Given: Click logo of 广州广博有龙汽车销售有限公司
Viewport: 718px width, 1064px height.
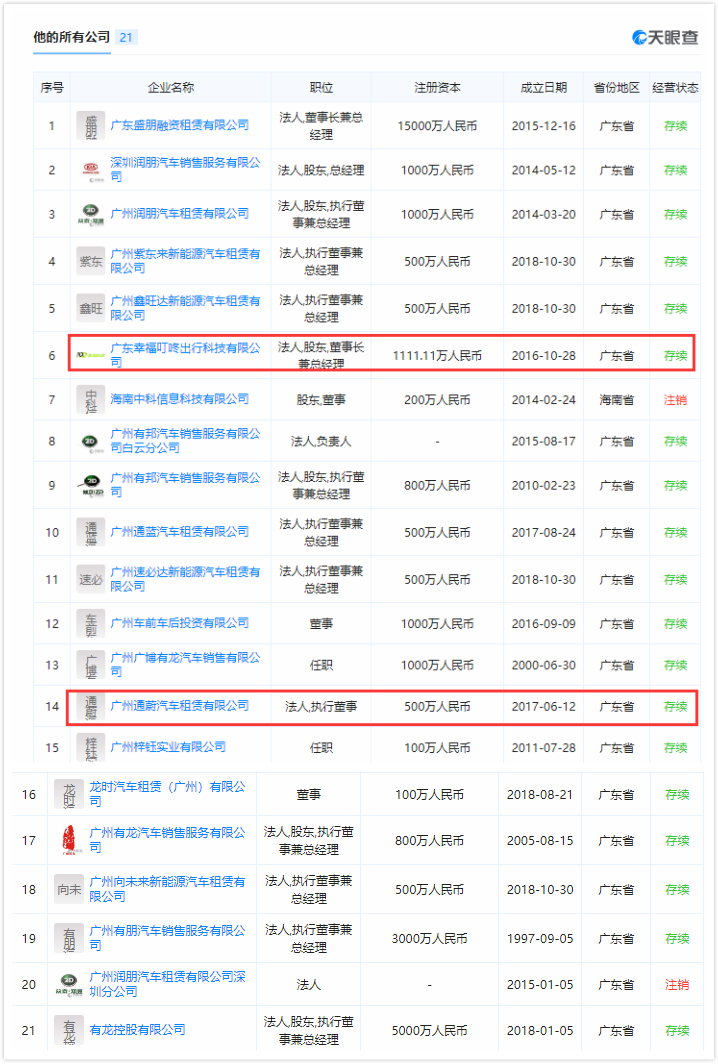Looking at the screenshot, I should (x=90, y=665).
